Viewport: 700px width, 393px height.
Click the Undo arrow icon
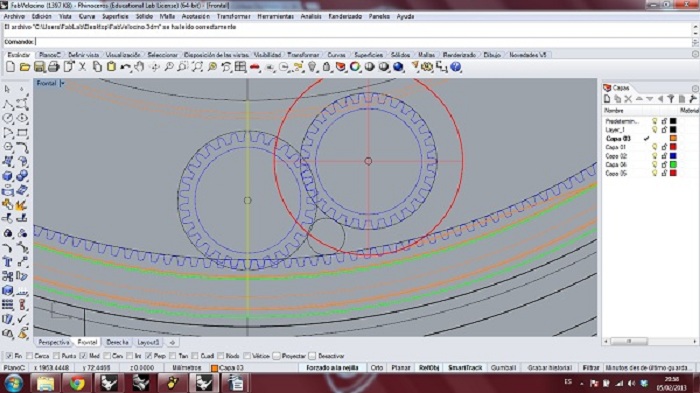click(125, 67)
